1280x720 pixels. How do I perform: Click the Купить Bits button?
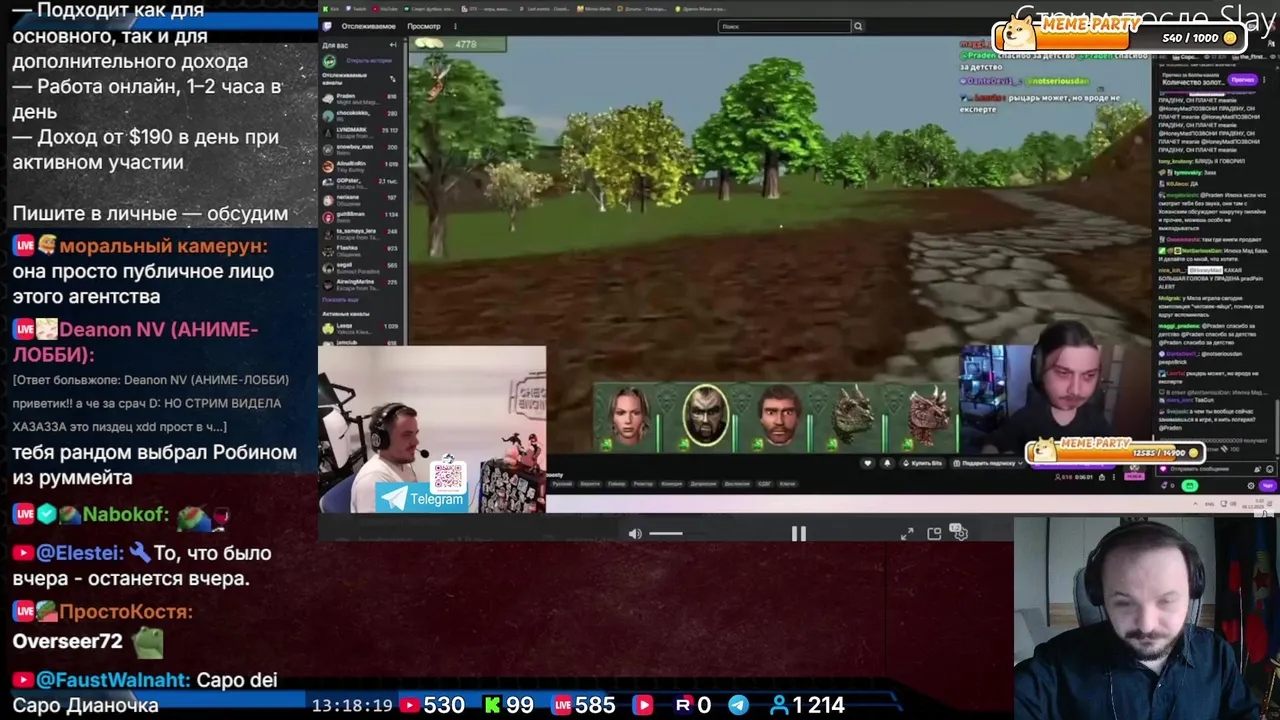click(x=923, y=463)
